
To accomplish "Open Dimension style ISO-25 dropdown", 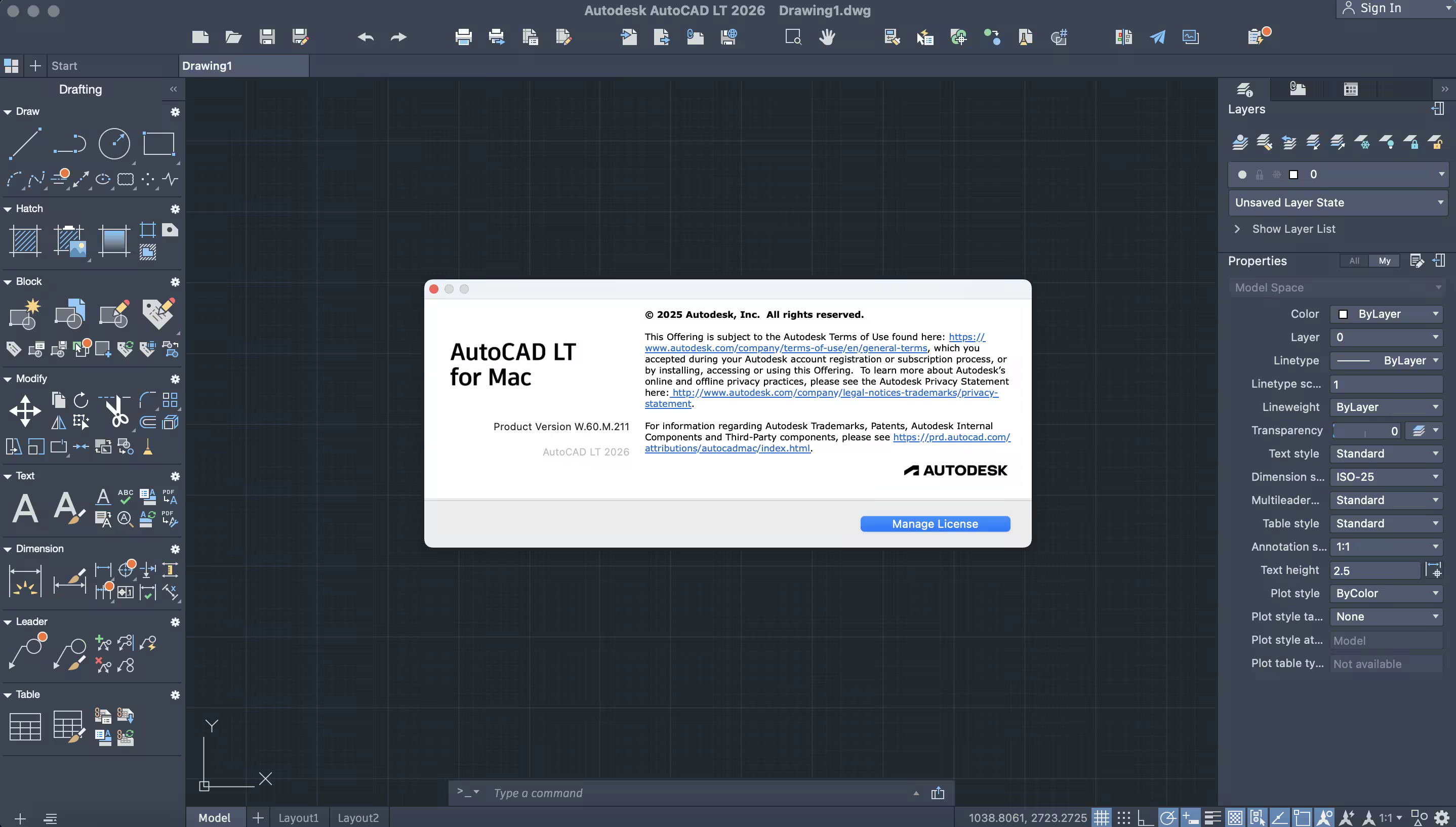I will coord(1386,477).
